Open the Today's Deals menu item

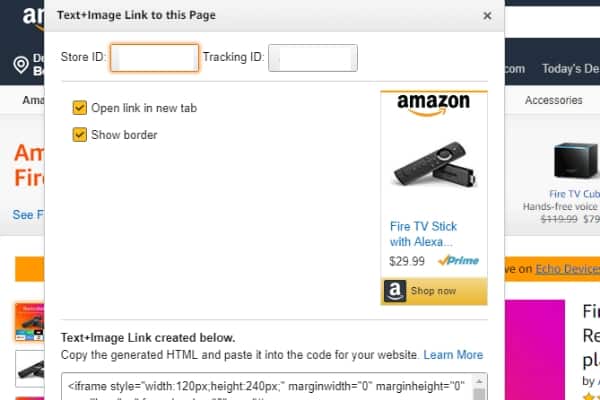(570, 68)
